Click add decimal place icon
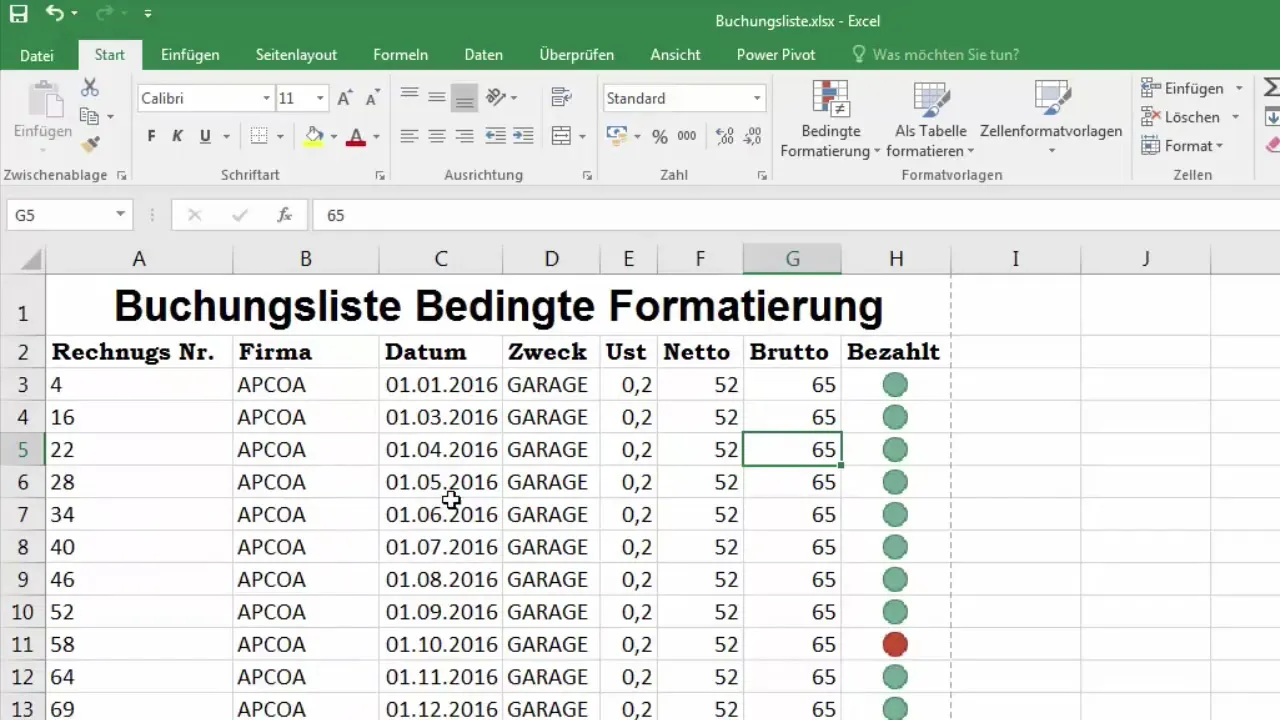The image size is (1280, 720). [x=725, y=136]
